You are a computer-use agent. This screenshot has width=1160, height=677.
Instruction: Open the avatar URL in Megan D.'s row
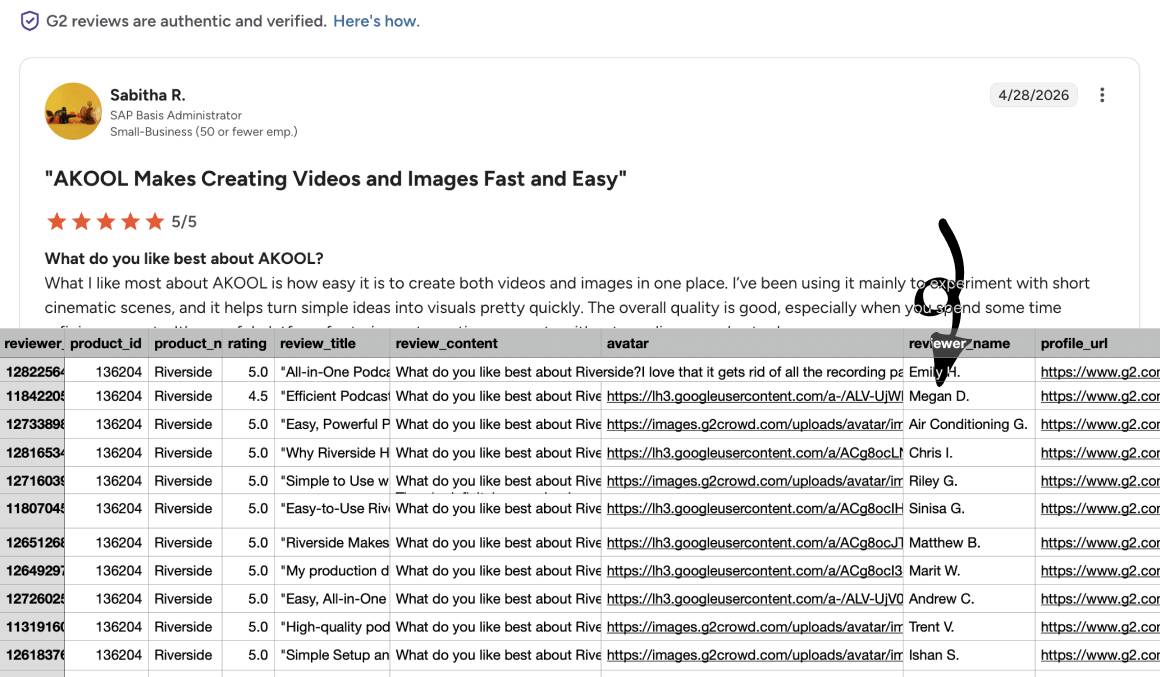point(754,397)
